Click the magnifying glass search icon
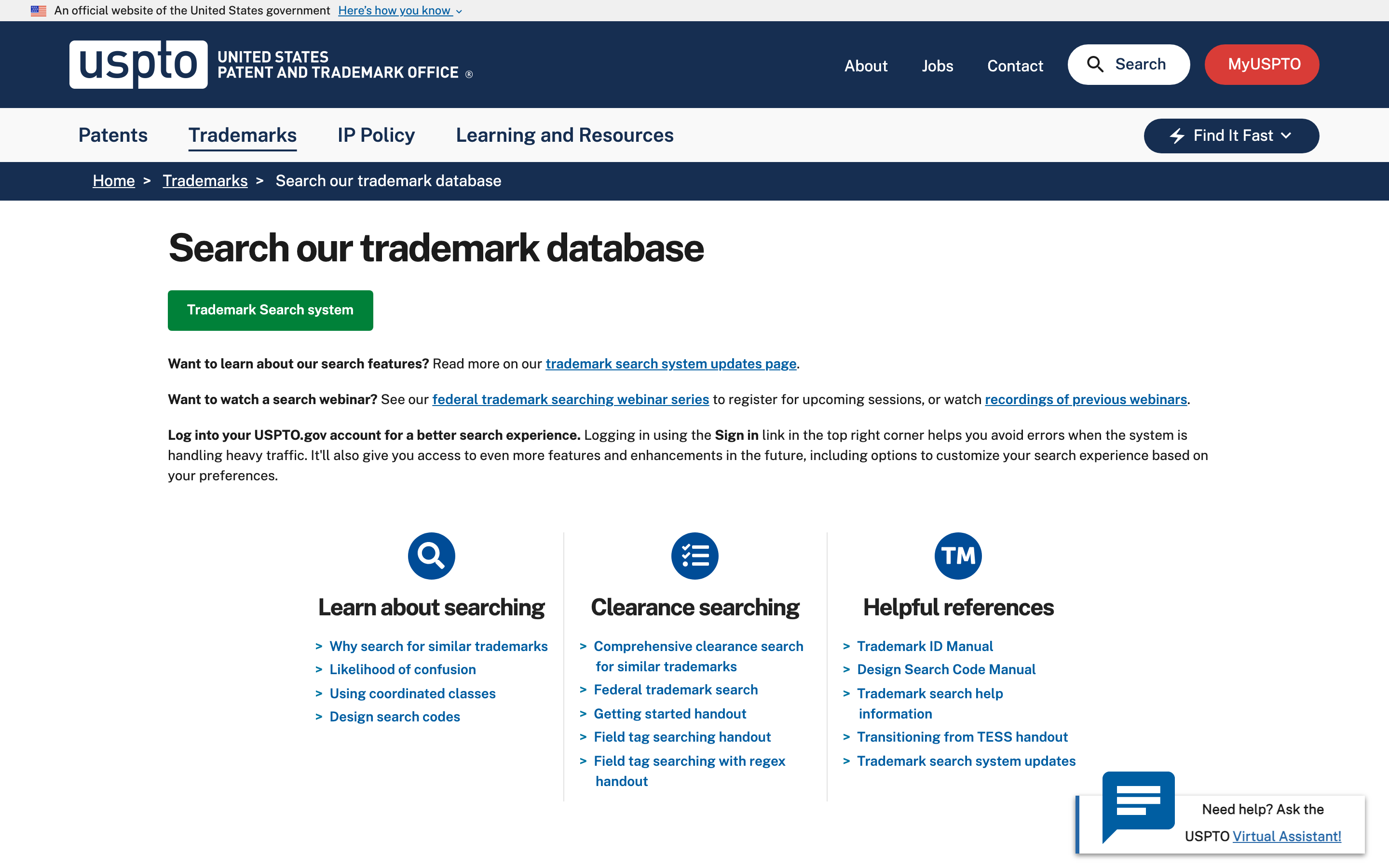The width and height of the screenshot is (1389, 868). (x=1095, y=64)
